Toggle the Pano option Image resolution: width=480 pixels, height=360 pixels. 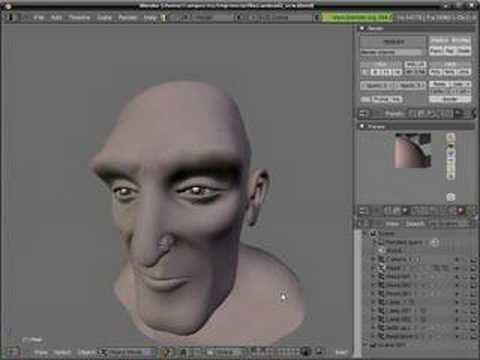tap(436, 51)
